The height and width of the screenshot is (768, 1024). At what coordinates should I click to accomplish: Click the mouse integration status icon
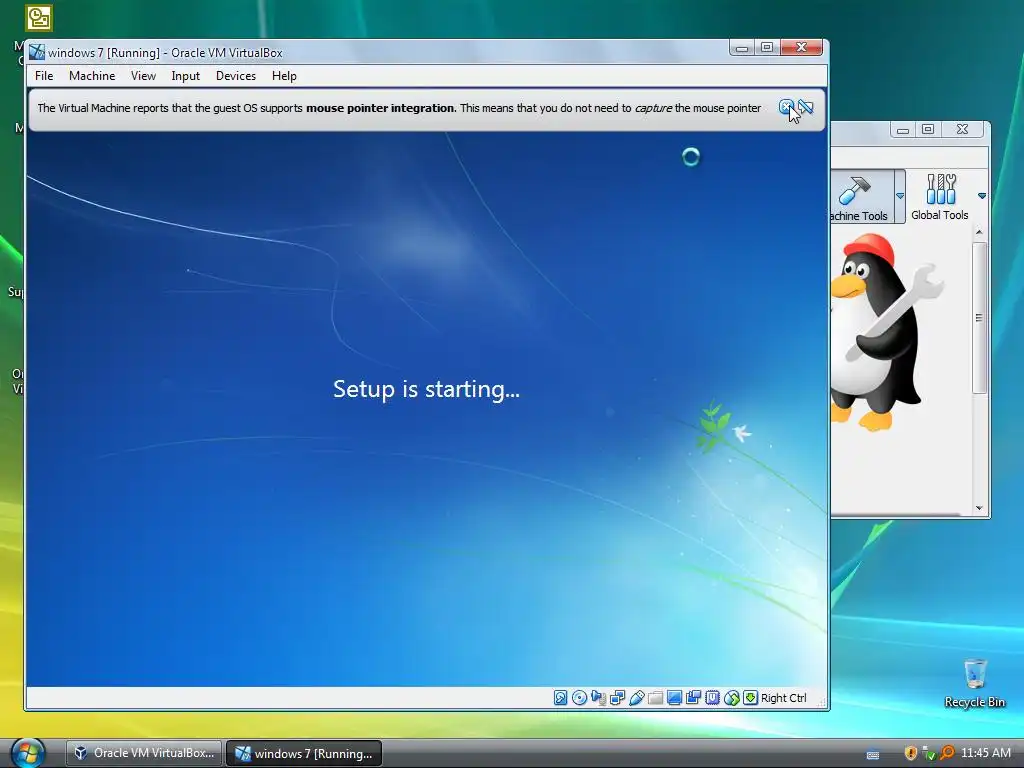(x=731, y=698)
